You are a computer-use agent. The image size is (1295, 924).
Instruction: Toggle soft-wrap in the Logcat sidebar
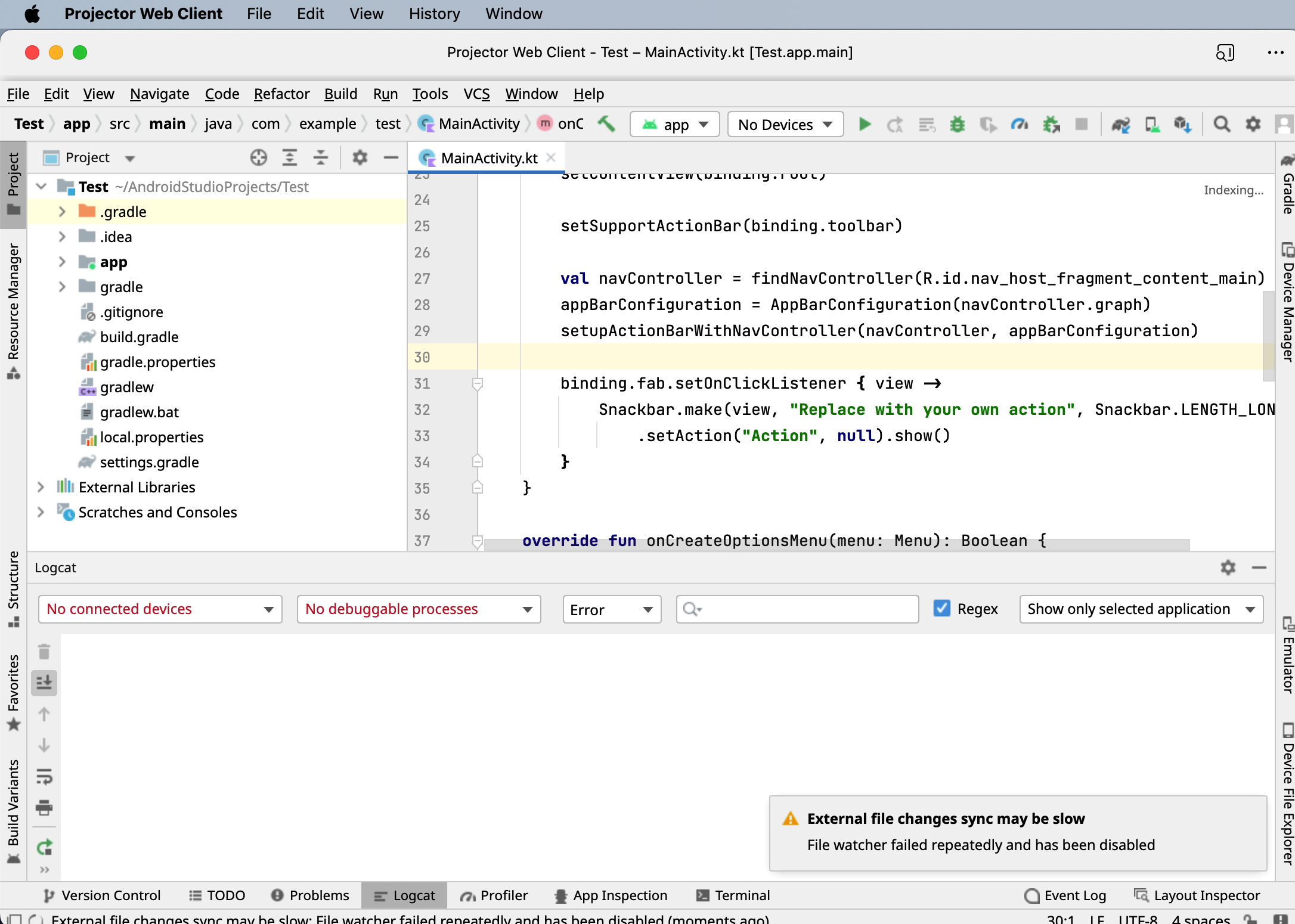(44, 777)
